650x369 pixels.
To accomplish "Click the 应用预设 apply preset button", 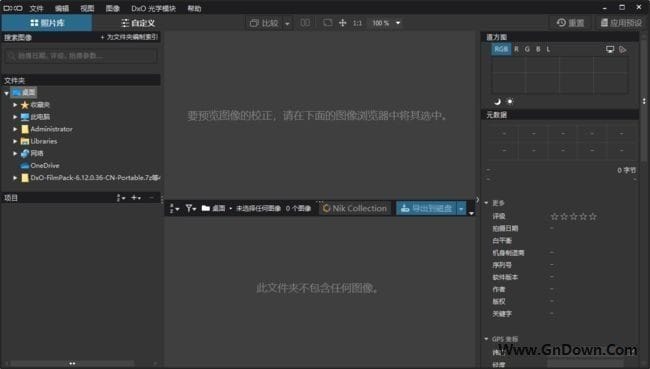I will (621, 23).
